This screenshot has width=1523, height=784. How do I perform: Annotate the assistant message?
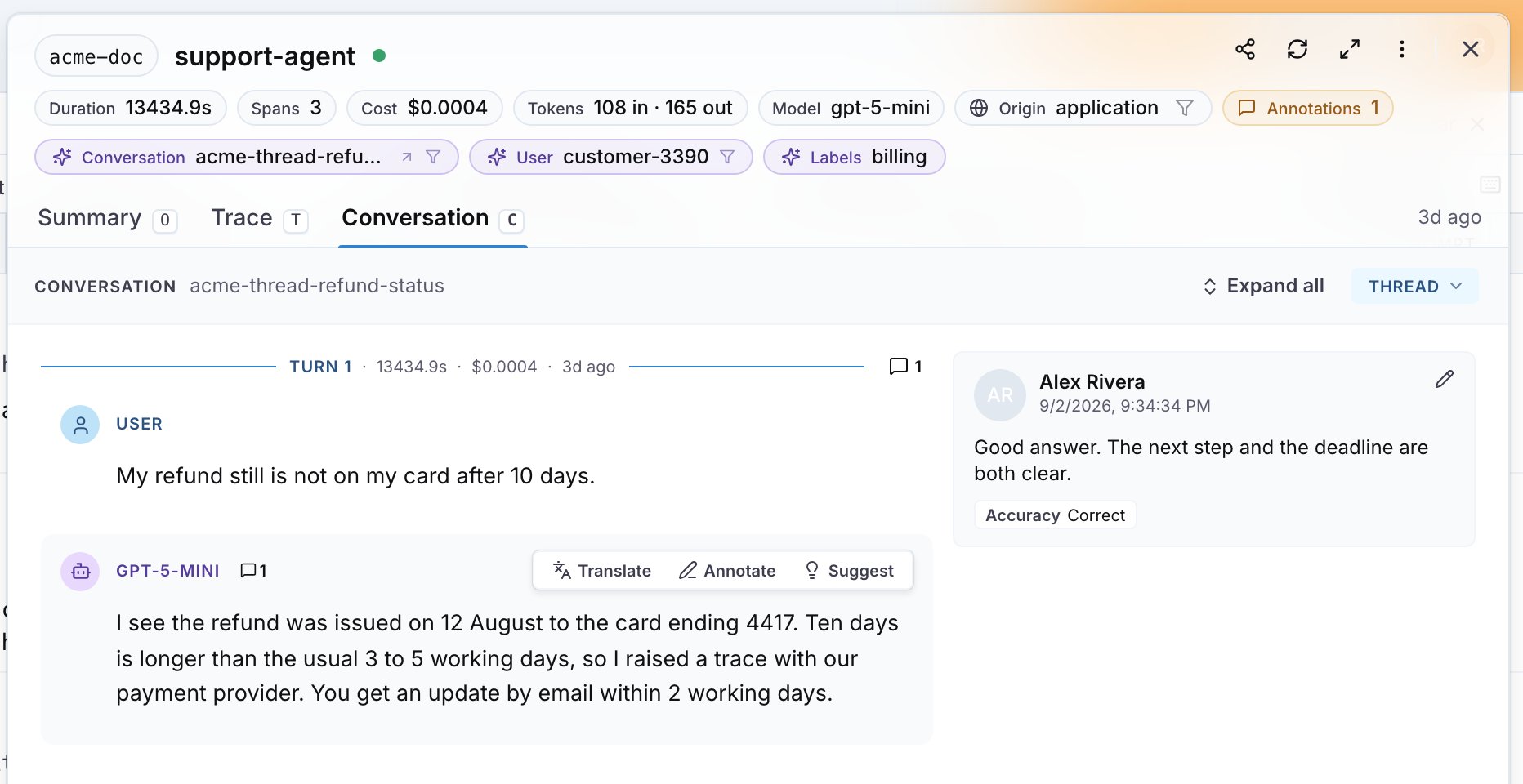click(727, 571)
